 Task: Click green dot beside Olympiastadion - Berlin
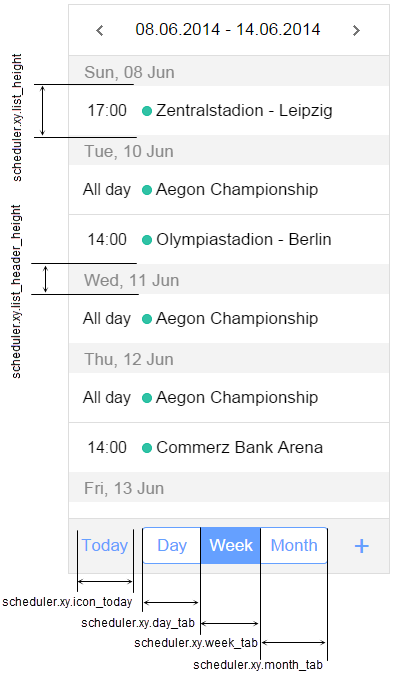(x=147, y=240)
